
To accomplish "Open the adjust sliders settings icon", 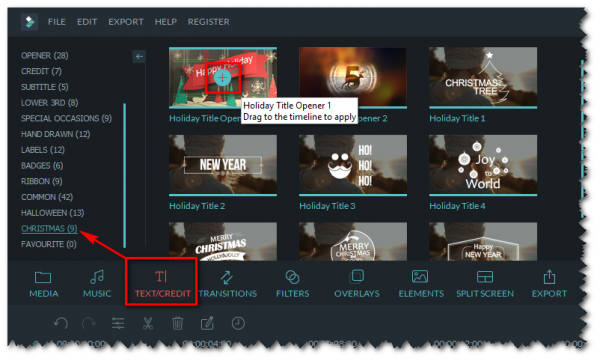I will [118, 323].
